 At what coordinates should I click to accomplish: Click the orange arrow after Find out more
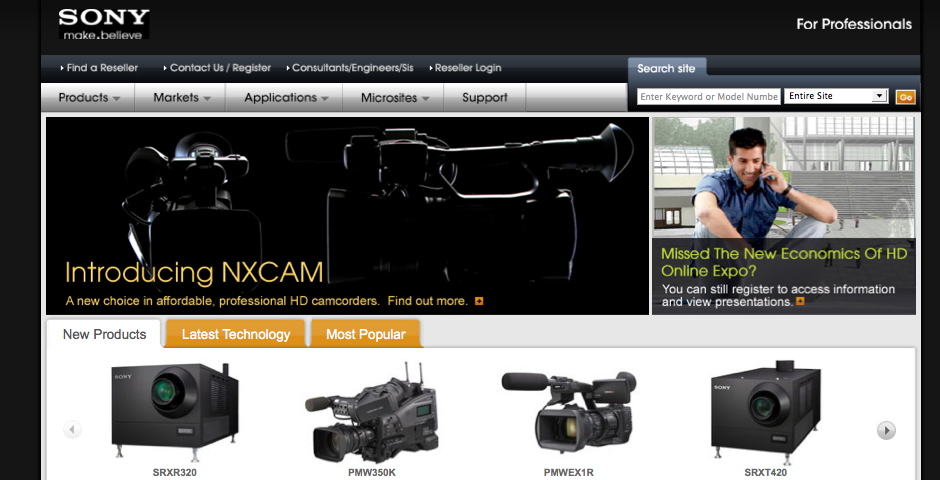coord(479,301)
